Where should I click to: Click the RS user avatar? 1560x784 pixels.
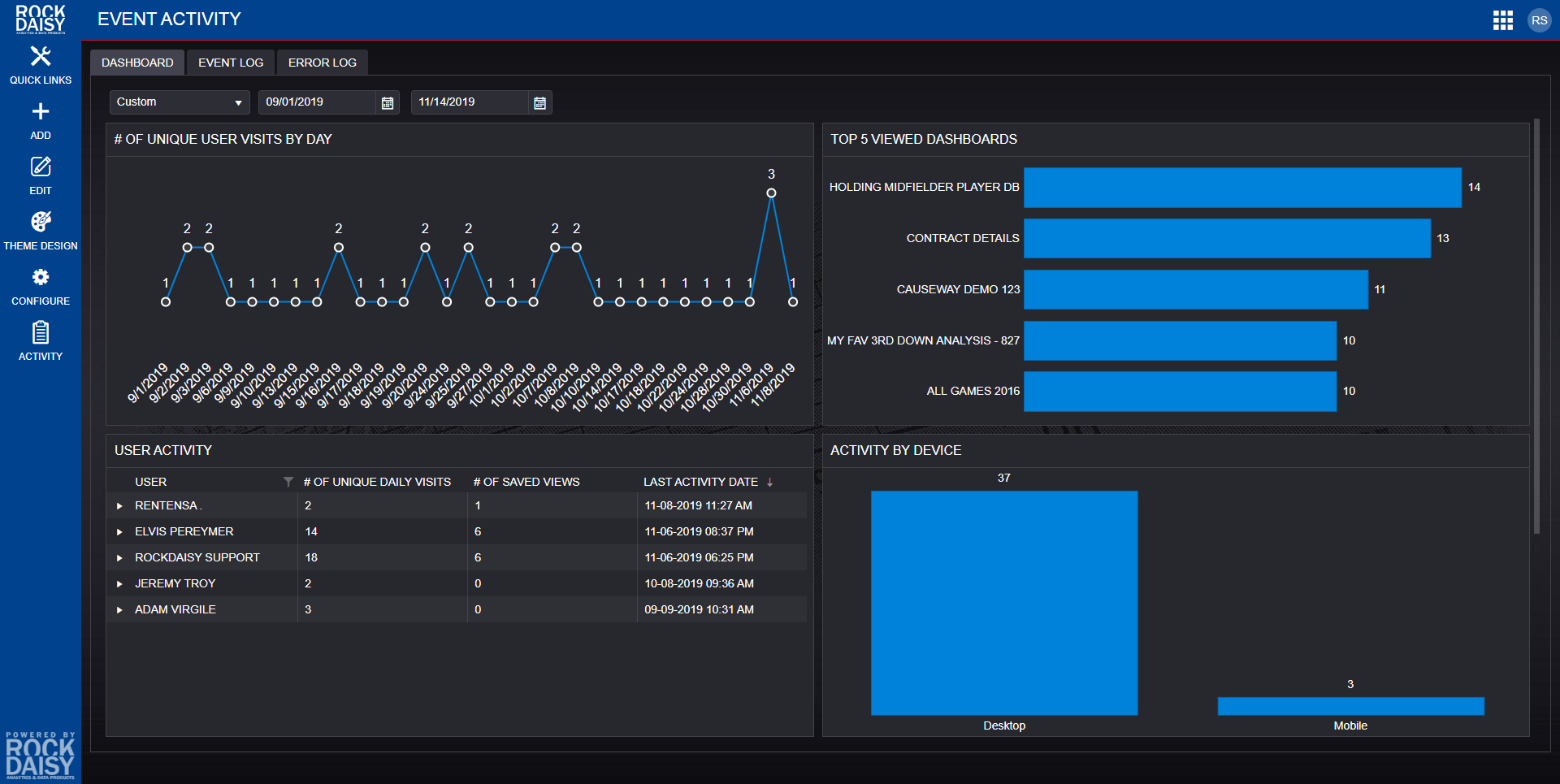(x=1540, y=20)
